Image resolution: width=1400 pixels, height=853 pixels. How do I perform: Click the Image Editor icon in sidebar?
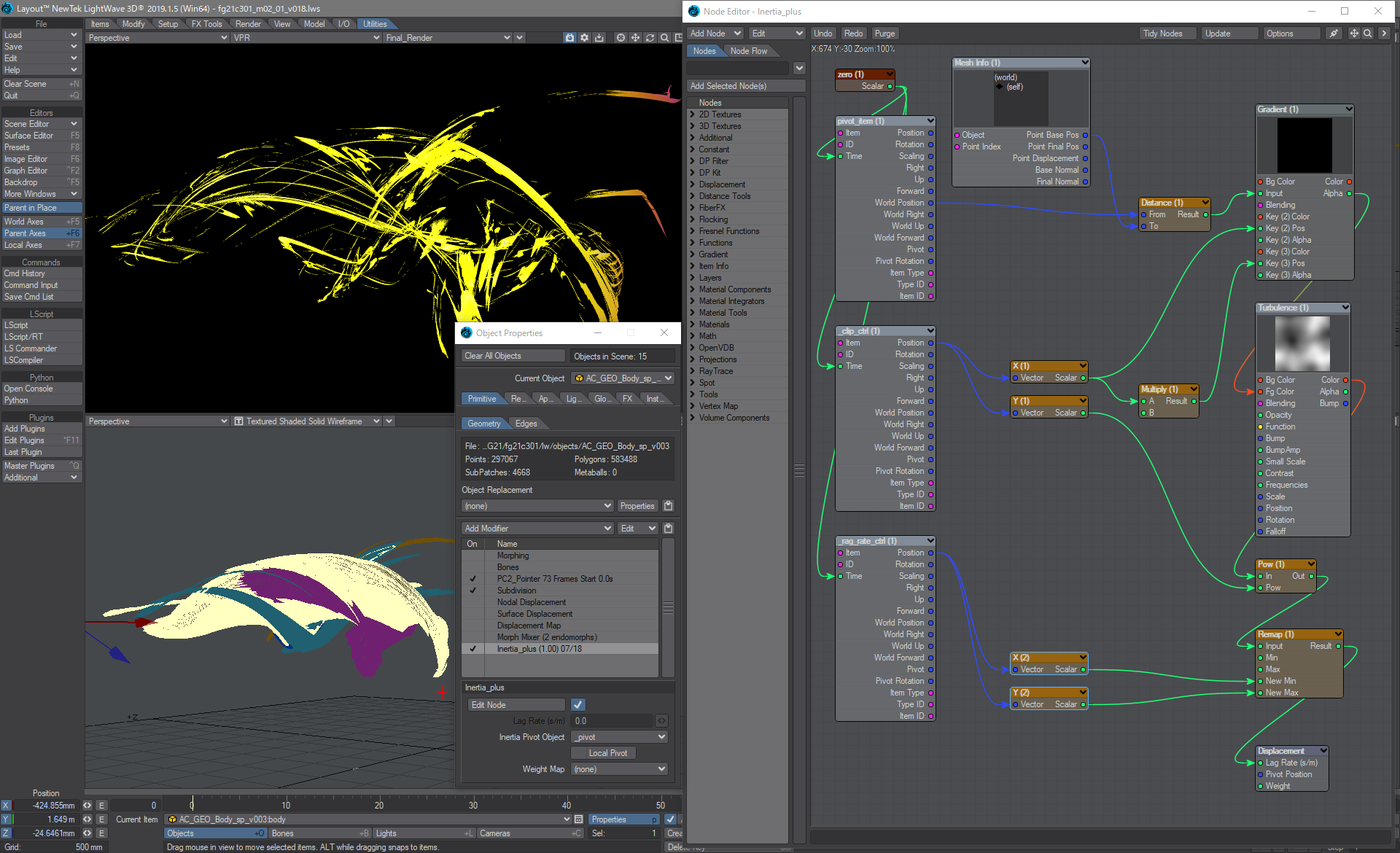tap(40, 158)
